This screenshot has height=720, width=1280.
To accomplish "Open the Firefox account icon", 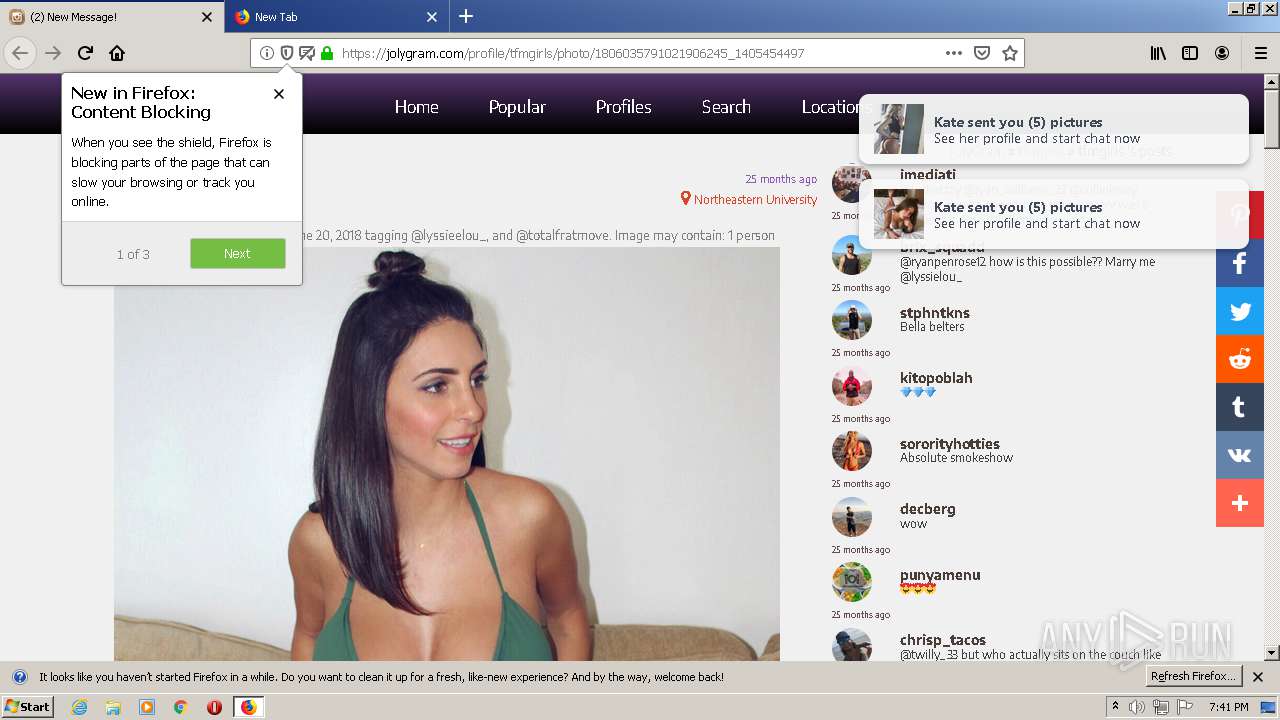I will pyautogui.click(x=1222, y=53).
